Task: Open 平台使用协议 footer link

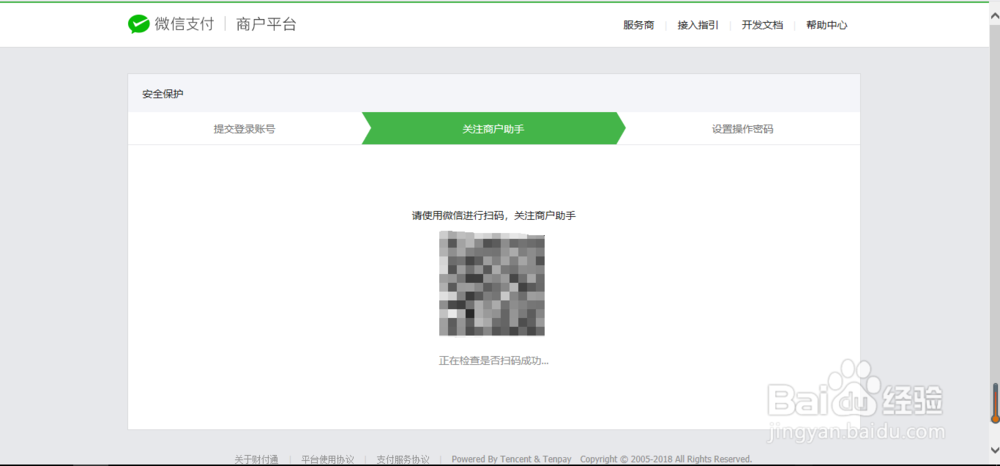Action: pyautogui.click(x=328, y=460)
